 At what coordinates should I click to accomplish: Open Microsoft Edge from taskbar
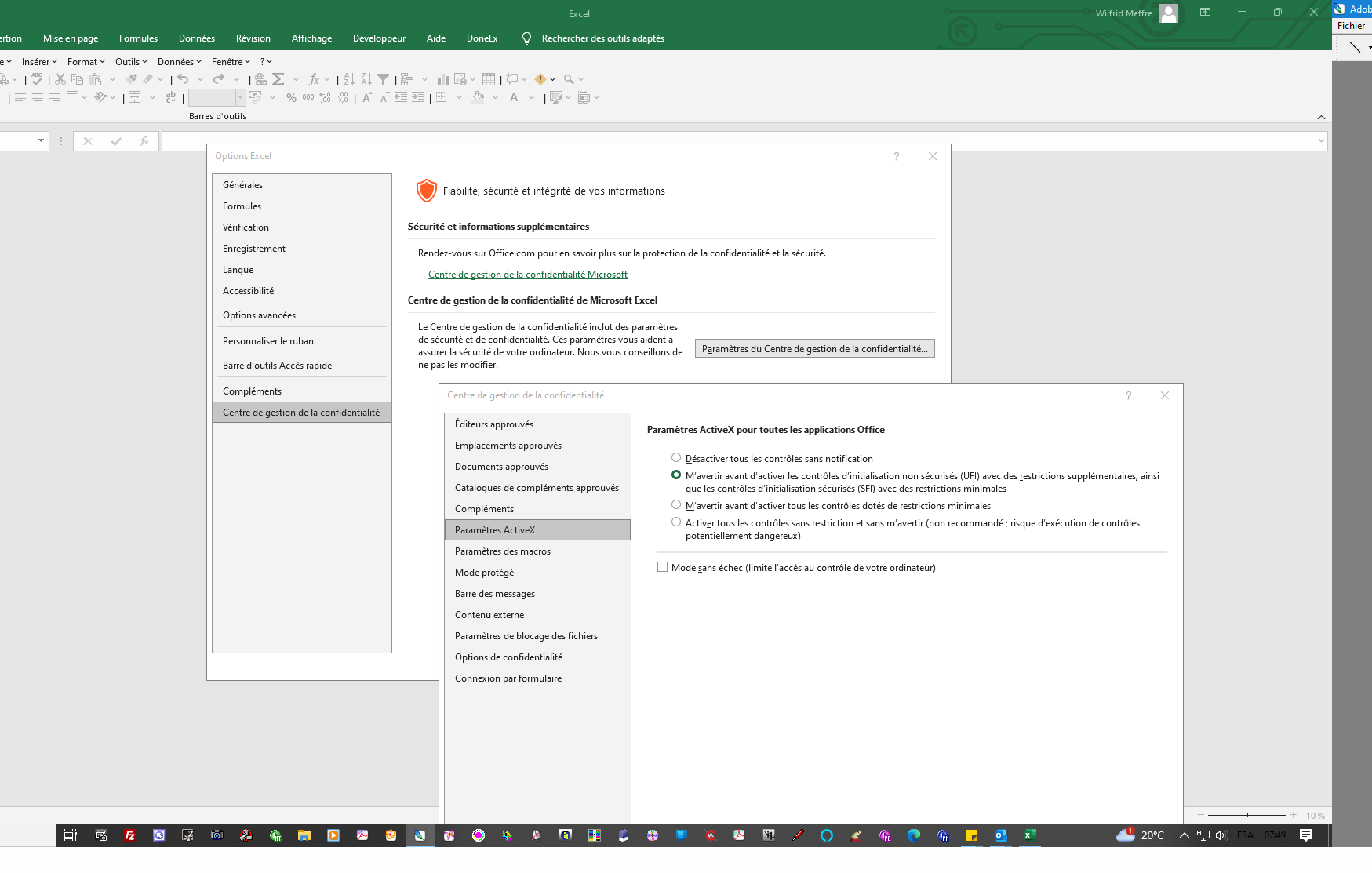(x=914, y=835)
